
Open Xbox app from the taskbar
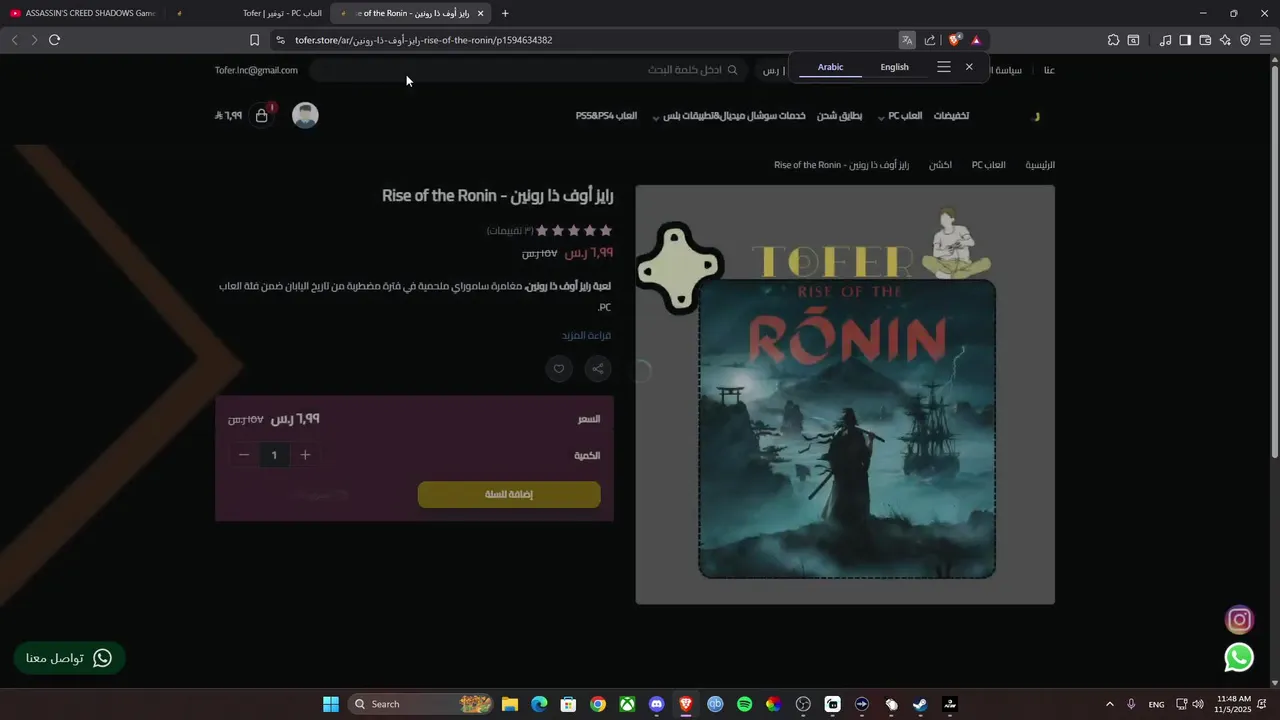click(x=627, y=704)
